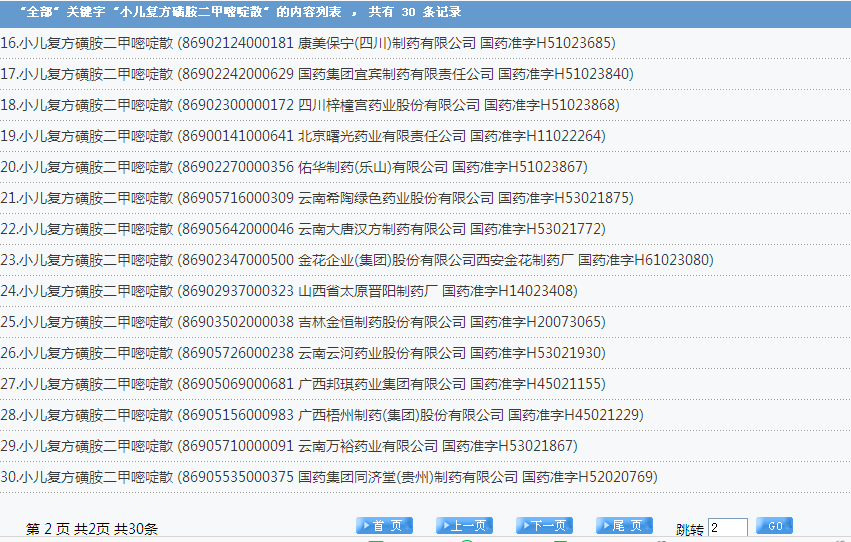Open record 17 from 国药集团宜宾制药
Image resolution: width=851 pixels, height=542 pixels.
316,74
